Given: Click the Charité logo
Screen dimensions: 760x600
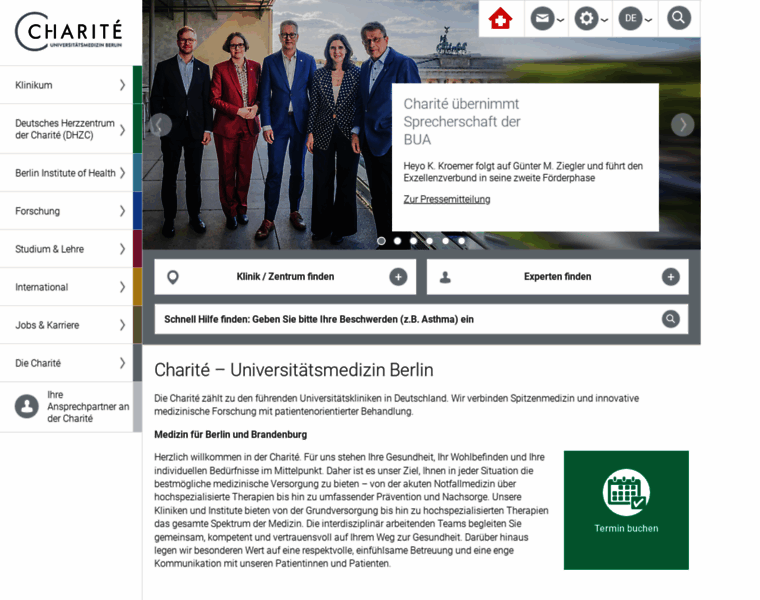Looking at the screenshot, I should [x=69, y=32].
